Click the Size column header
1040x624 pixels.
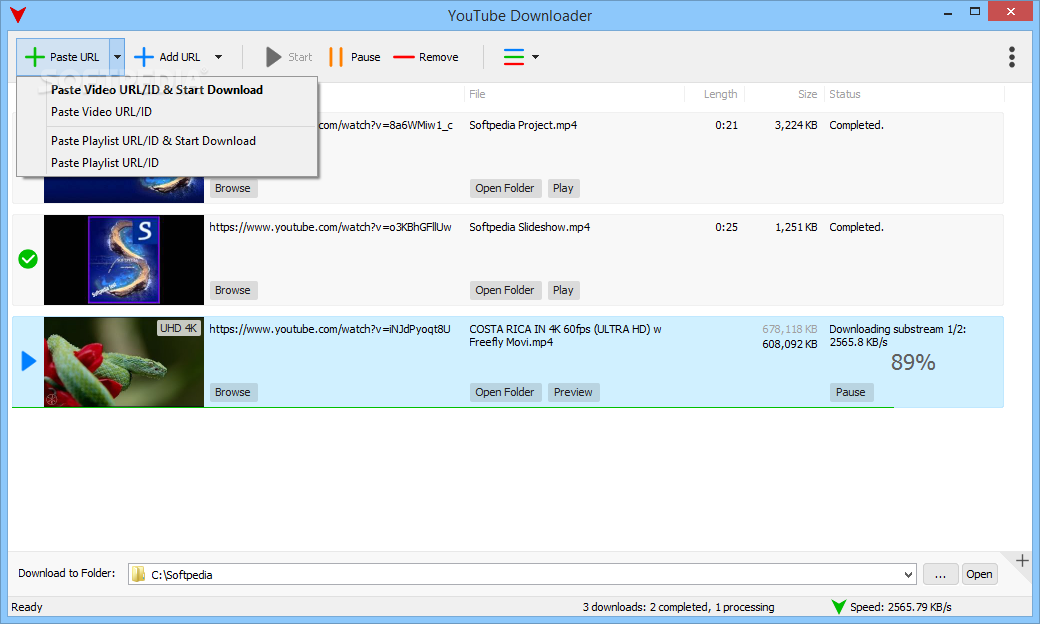(x=807, y=94)
